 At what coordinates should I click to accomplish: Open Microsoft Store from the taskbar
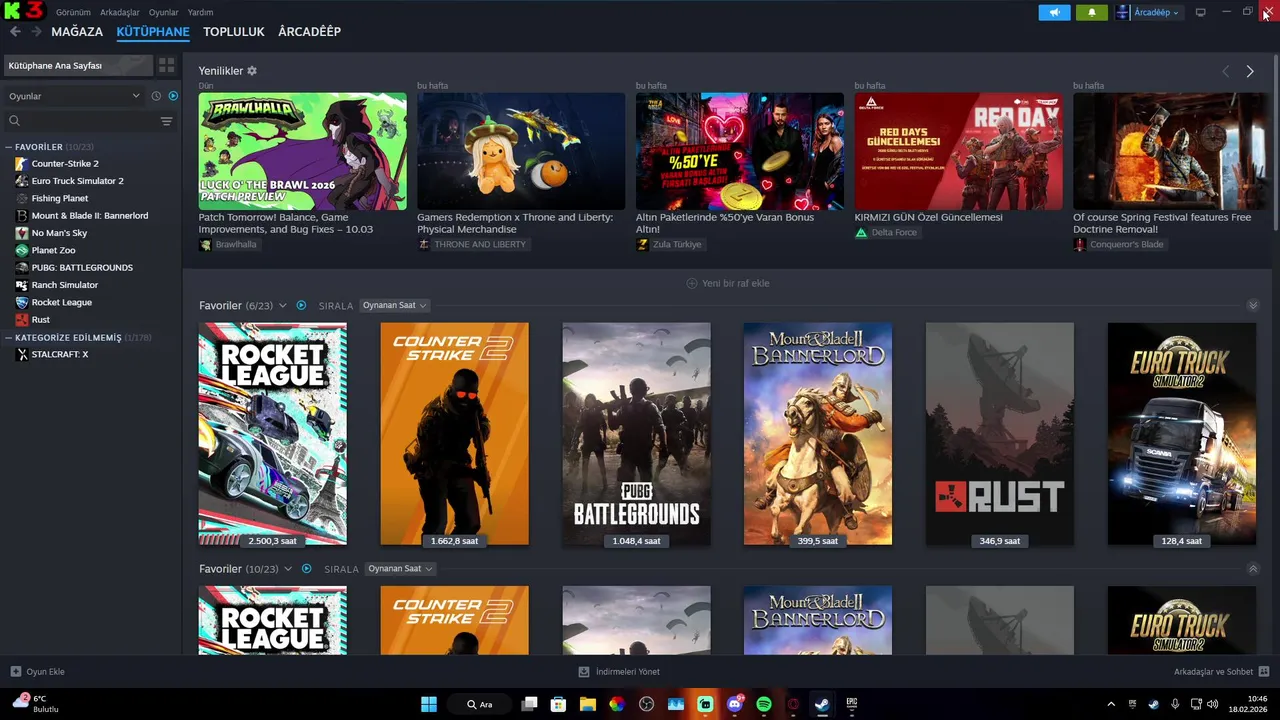click(x=559, y=704)
